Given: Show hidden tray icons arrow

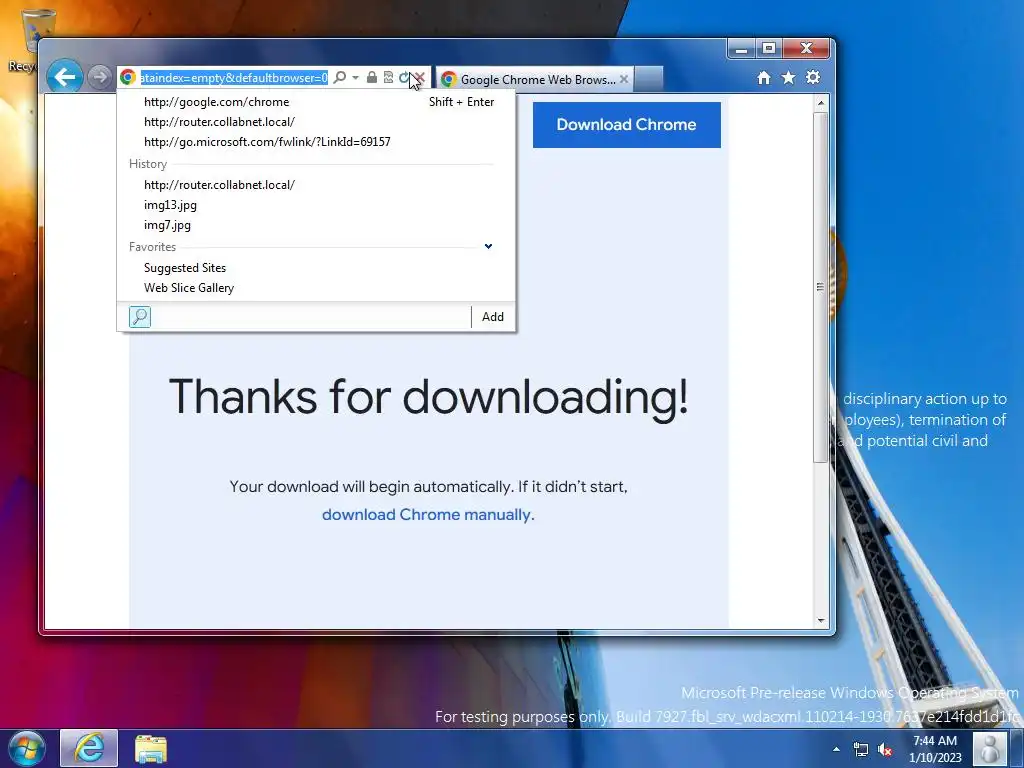Looking at the screenshot, I should tap(837, 749).
